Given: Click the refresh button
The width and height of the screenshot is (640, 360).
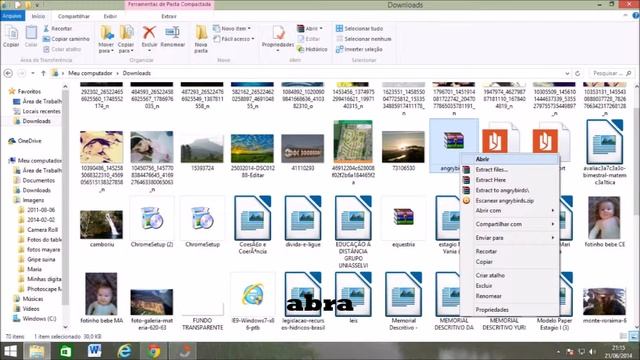Looking at the screenshot, I should pos(578,73).
